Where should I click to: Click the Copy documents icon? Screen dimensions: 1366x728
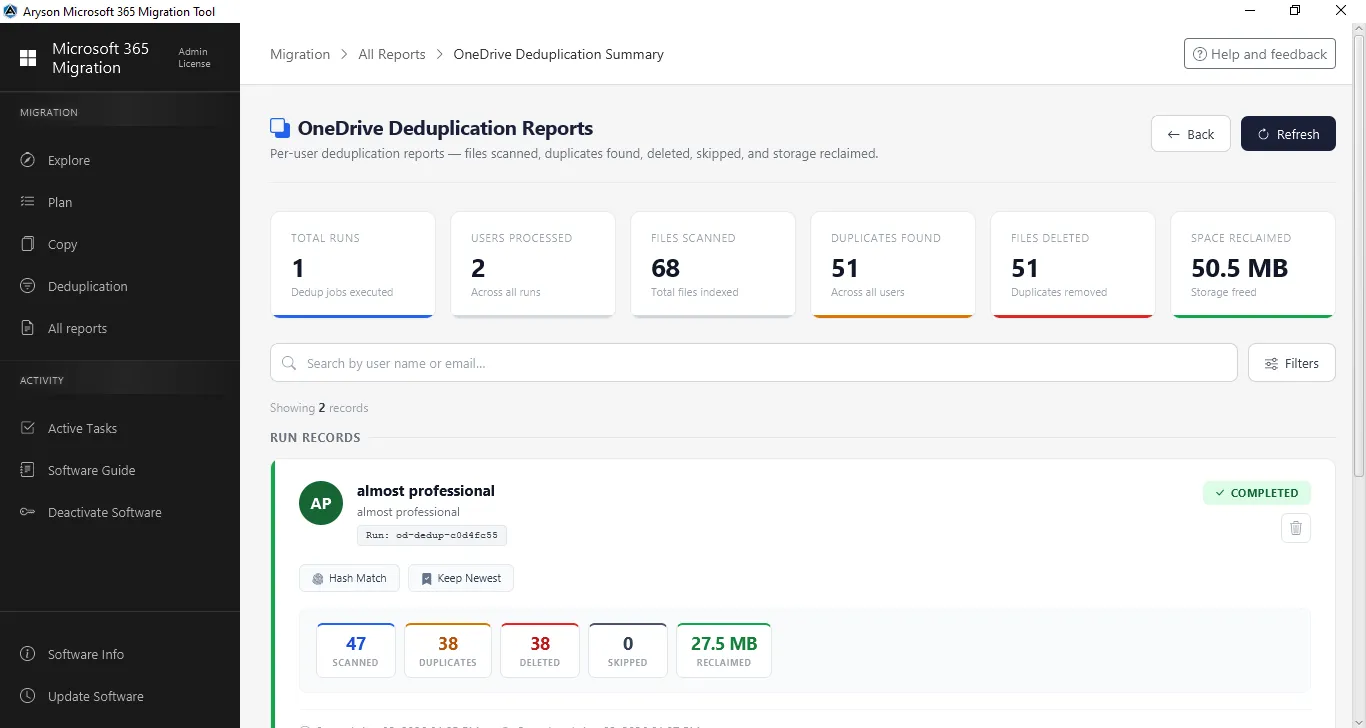coord(28,244)
